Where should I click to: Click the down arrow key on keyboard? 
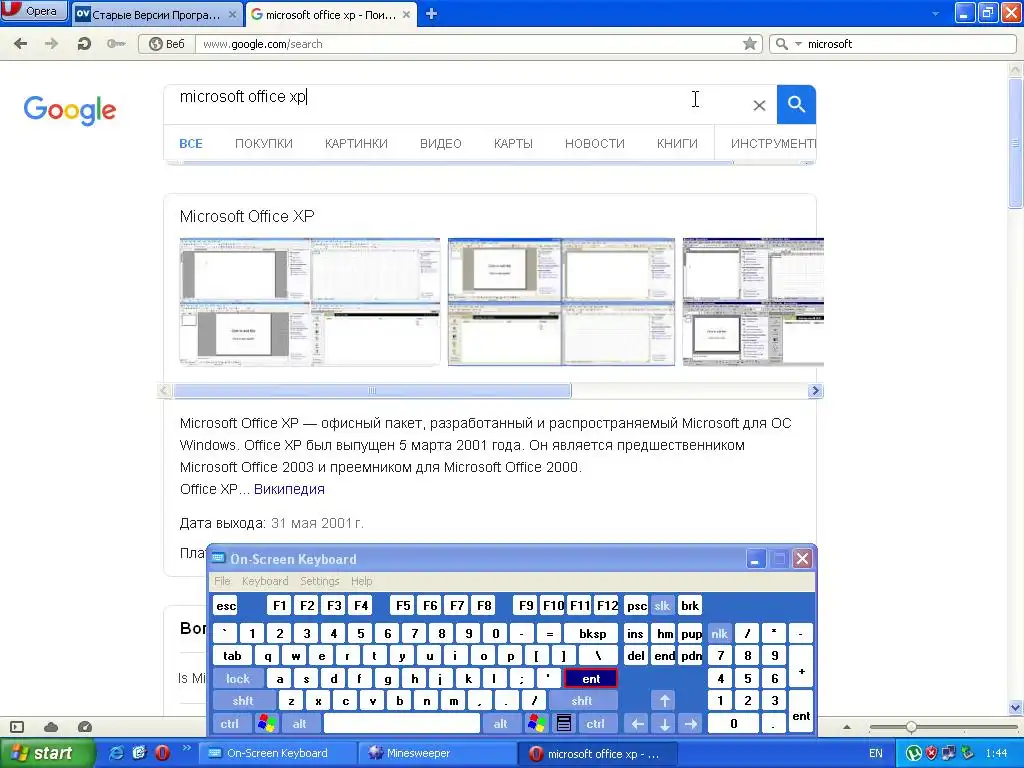coord(665,724)
